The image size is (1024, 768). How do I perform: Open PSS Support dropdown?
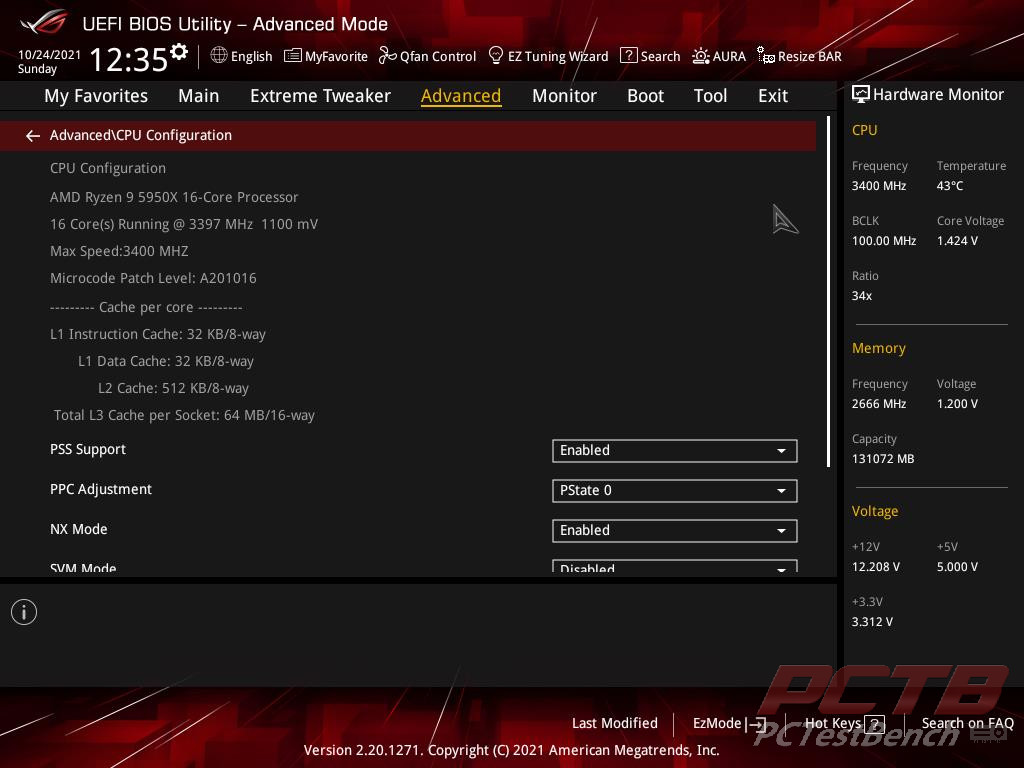pos(675,451)
